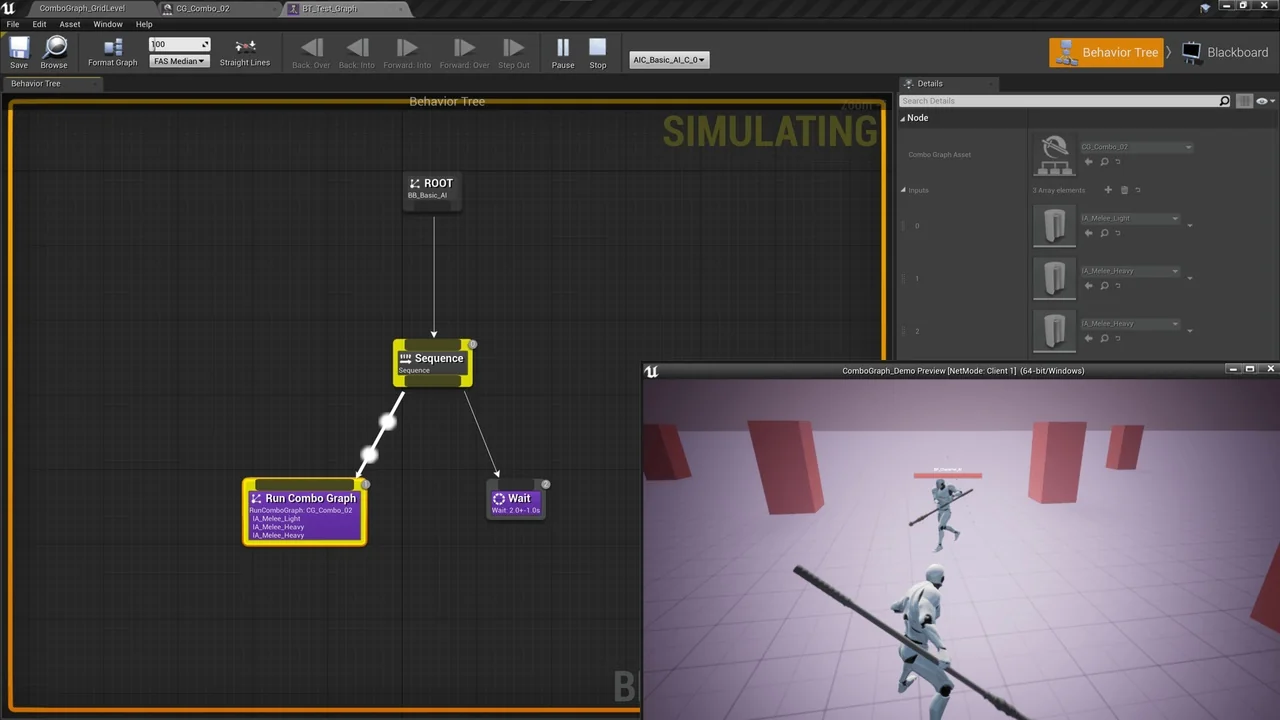This screenshot has width=1280, height=720.
Task: Add a new element to the Inputs array
Action: (1108, 190)
